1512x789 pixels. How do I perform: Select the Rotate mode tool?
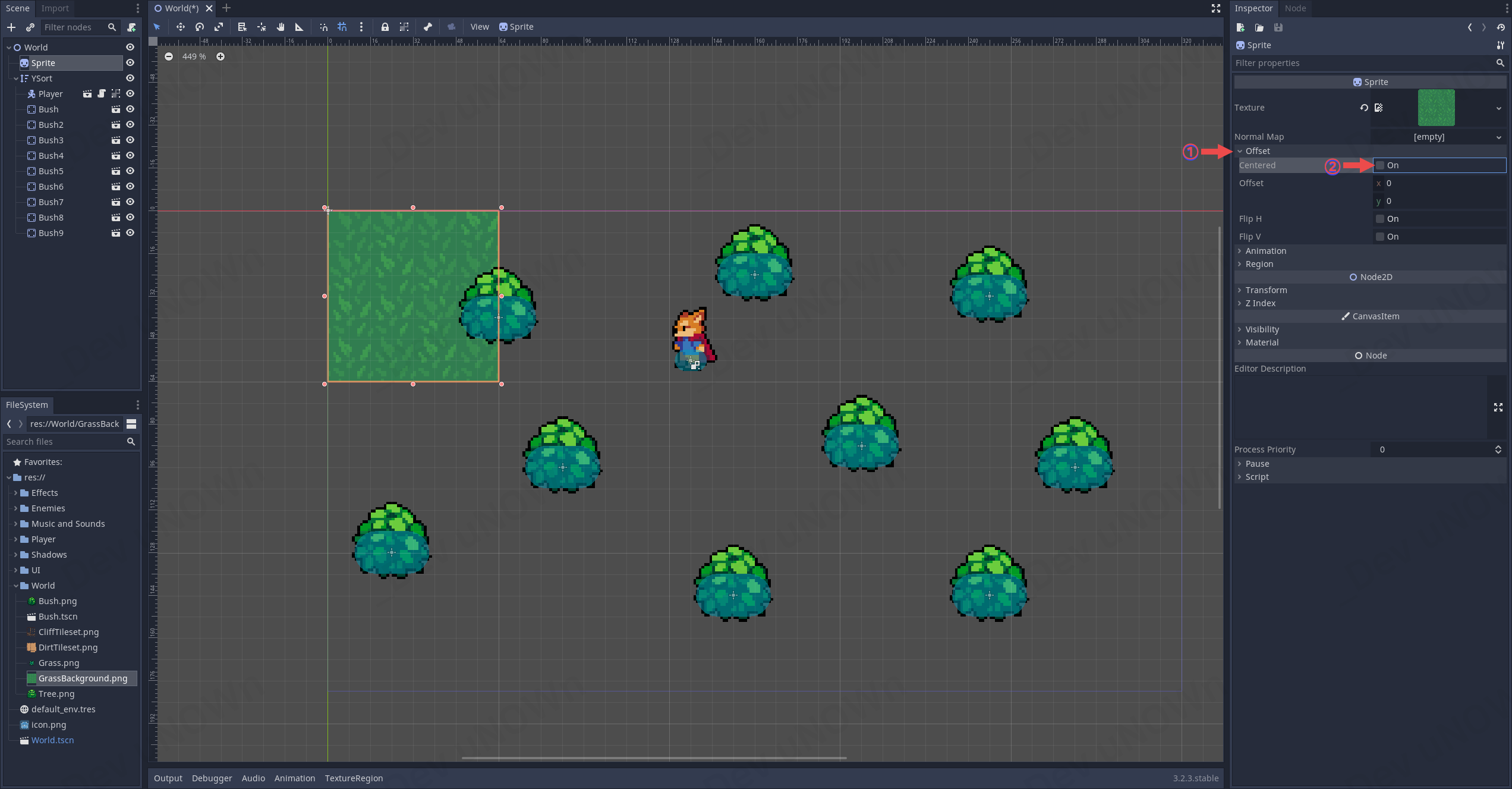pyautogui.click(x=200, y=27)
